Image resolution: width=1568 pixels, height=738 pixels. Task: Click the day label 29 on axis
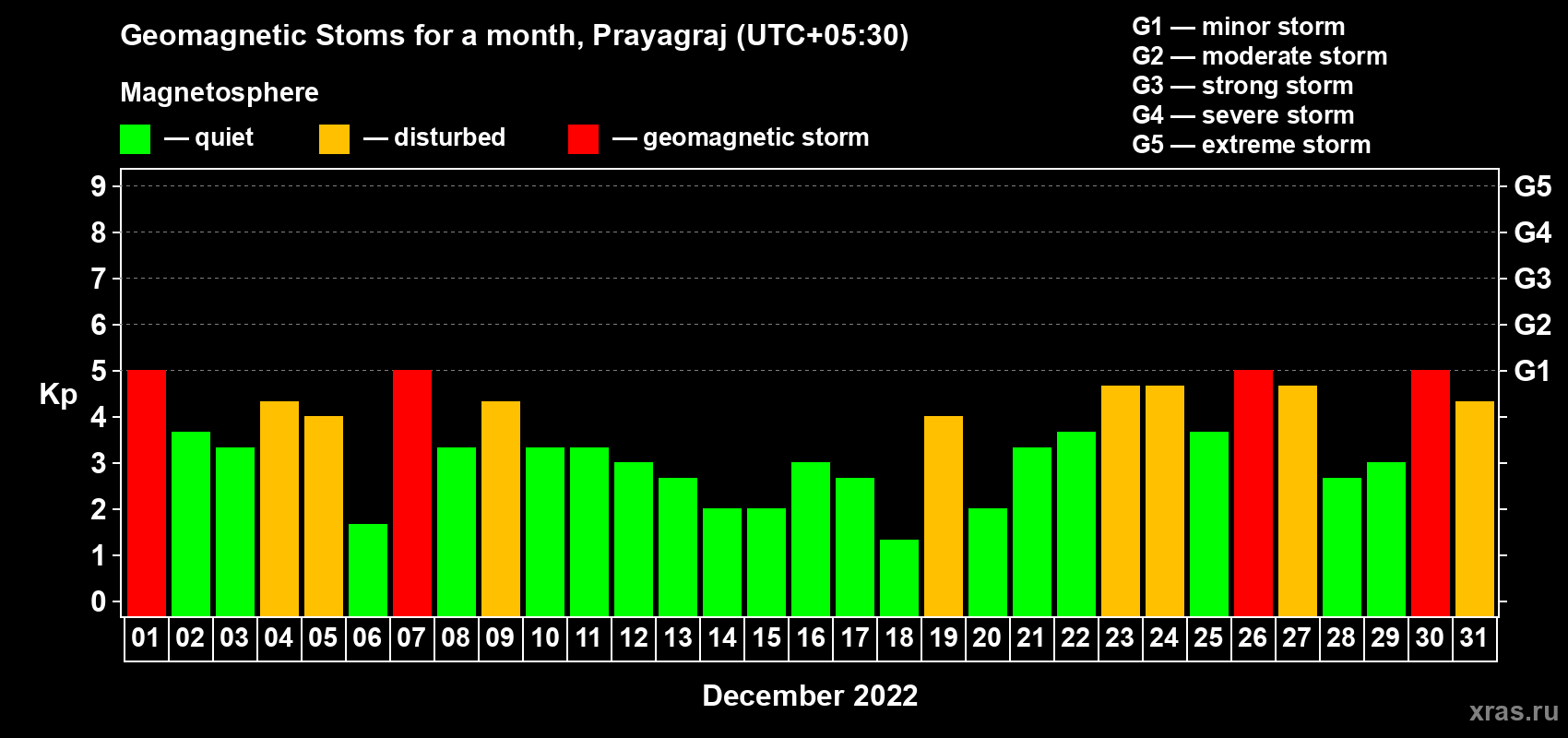coord(1385,637)
